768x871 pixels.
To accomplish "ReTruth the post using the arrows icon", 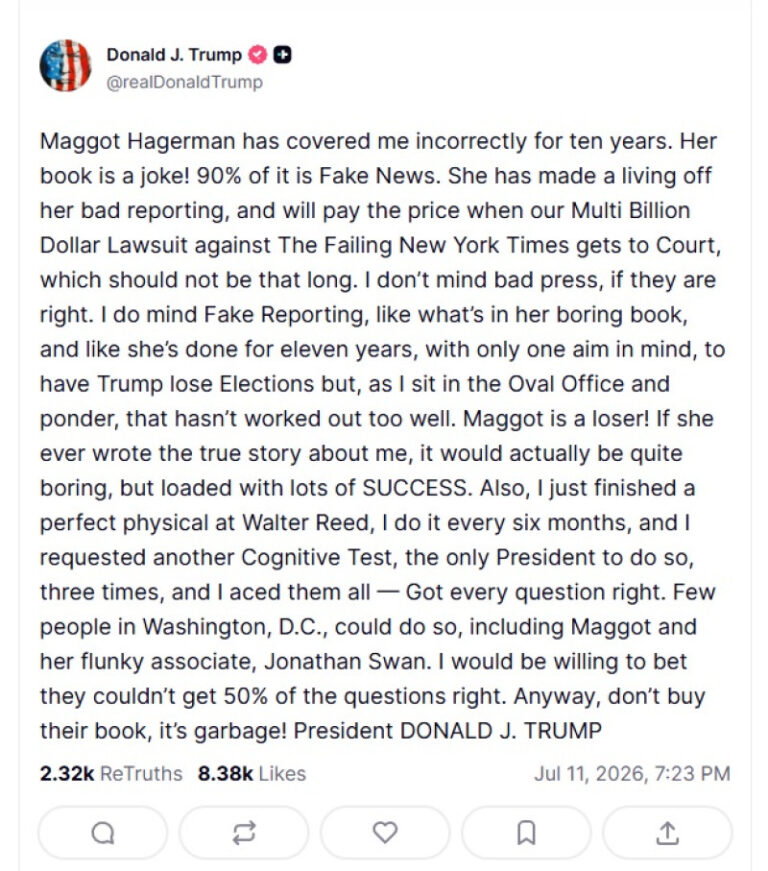I will (x=244, y=833).
